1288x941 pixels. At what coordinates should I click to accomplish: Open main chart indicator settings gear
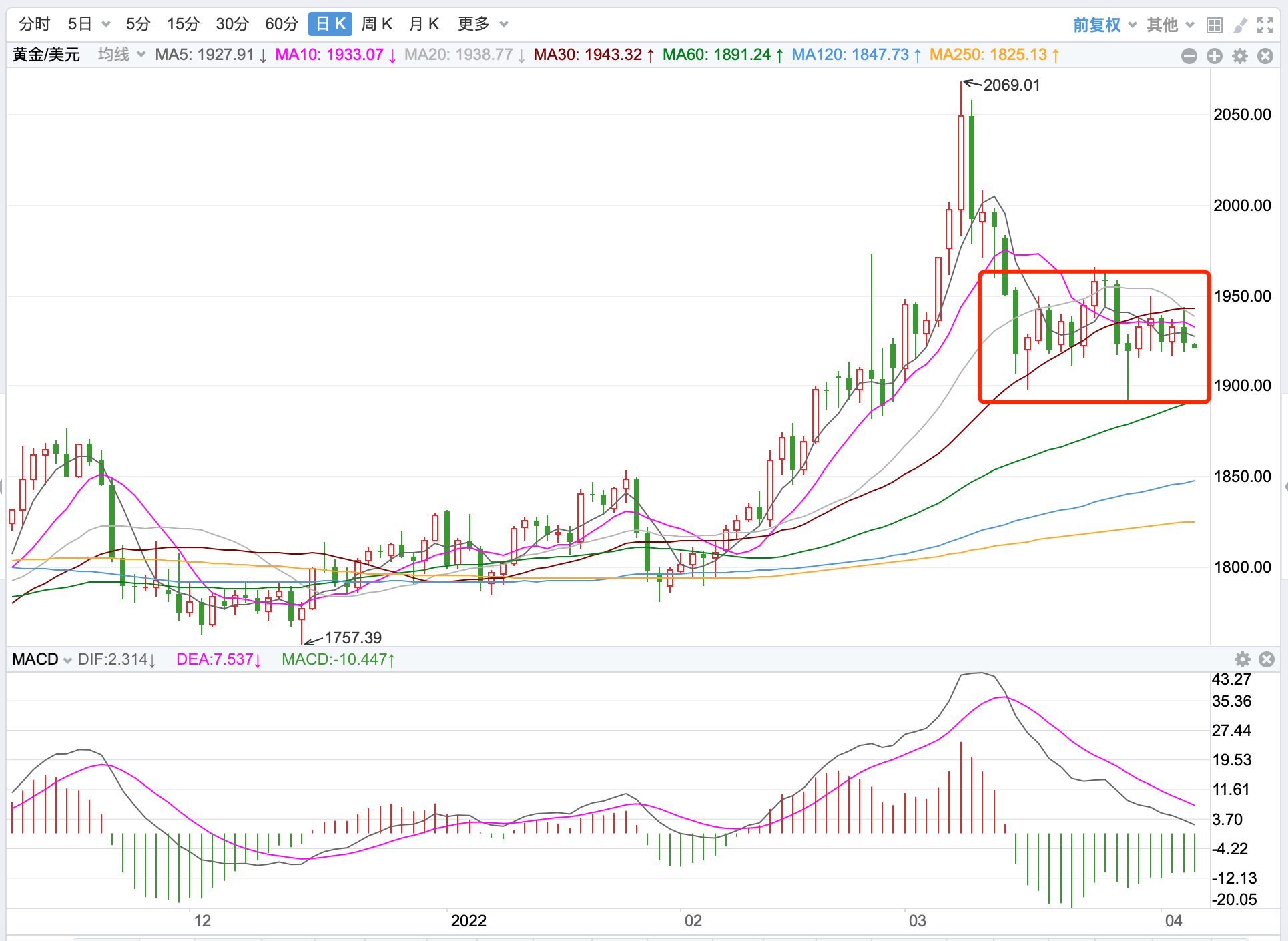[1240, 56]
